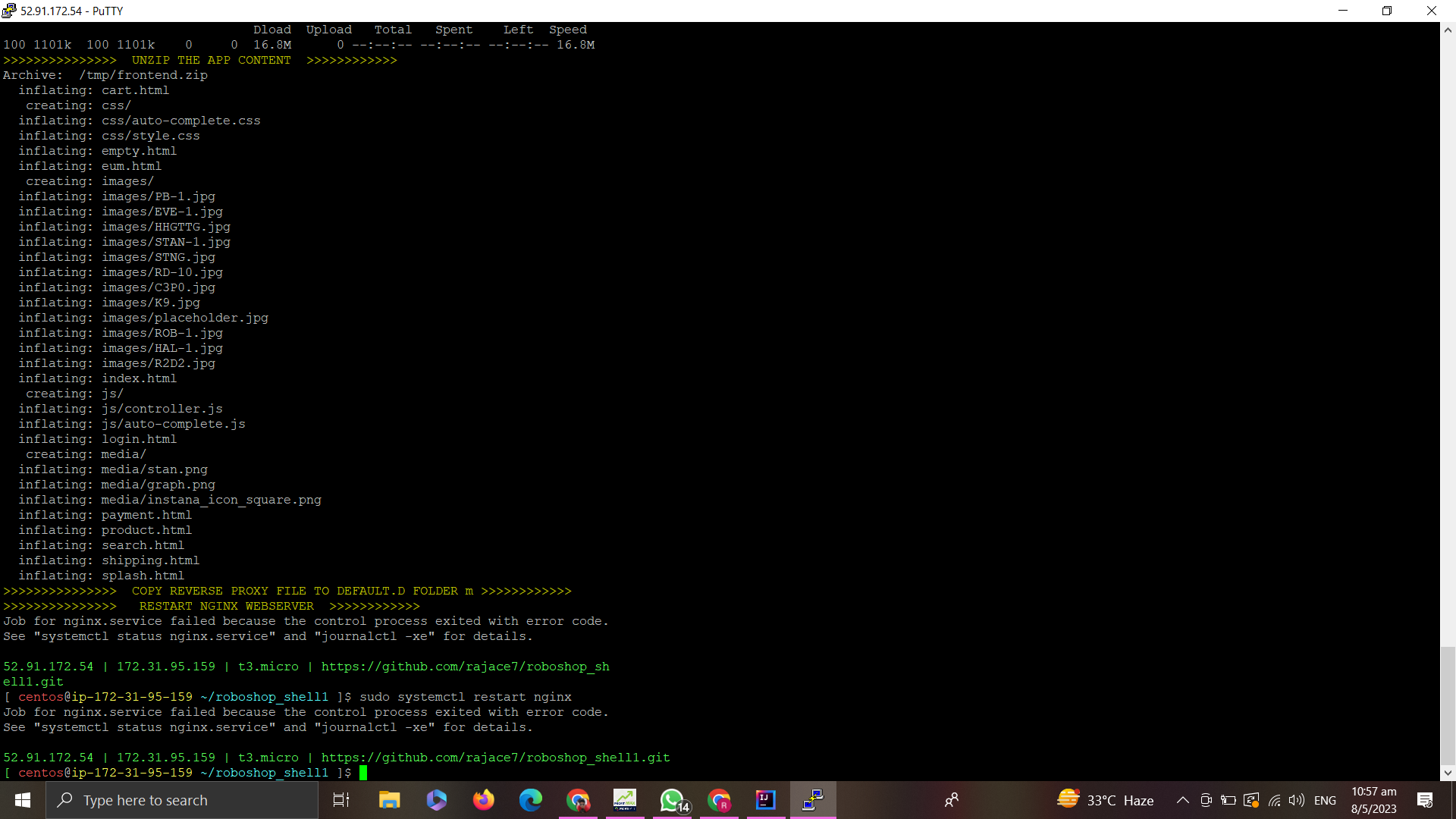Launch IntelliJ IDEA from taskbar
The image size is (1456, 819).
766,800
